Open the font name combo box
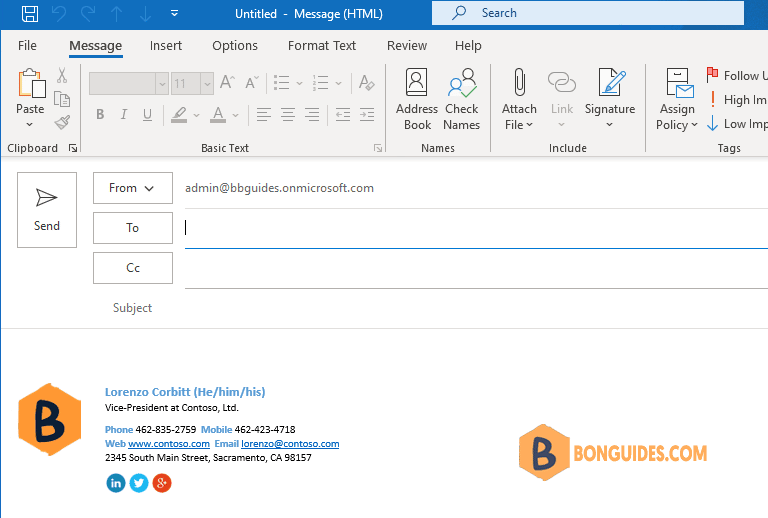Viewport: 768px width, 518px height. click(129, 83)
